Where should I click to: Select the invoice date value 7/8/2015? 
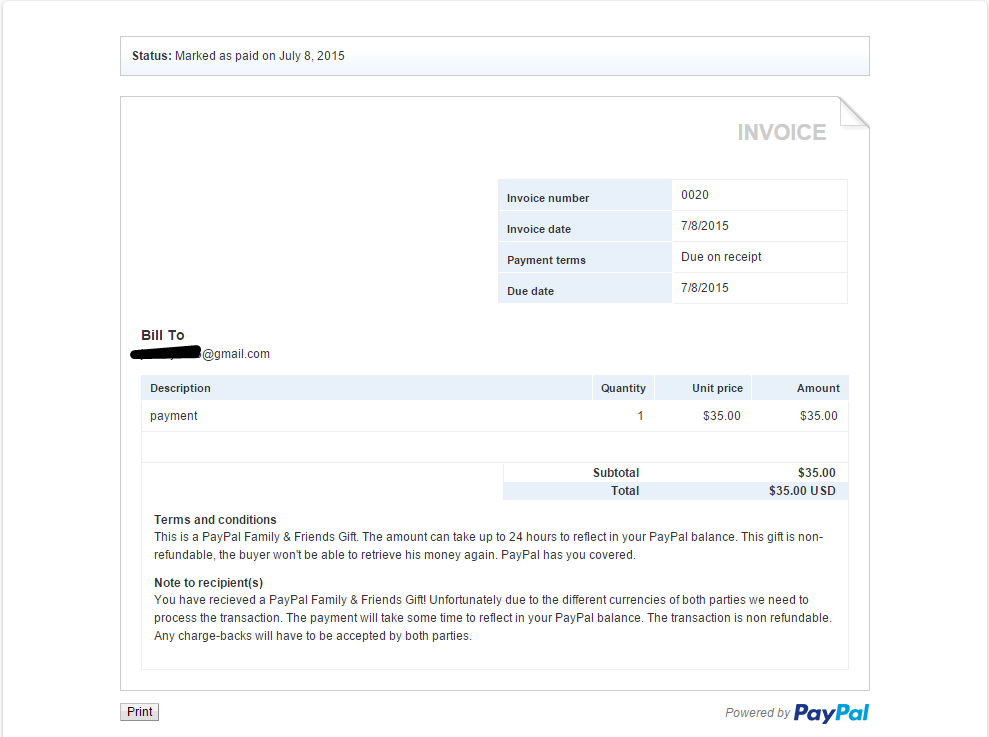click(705, 226)
